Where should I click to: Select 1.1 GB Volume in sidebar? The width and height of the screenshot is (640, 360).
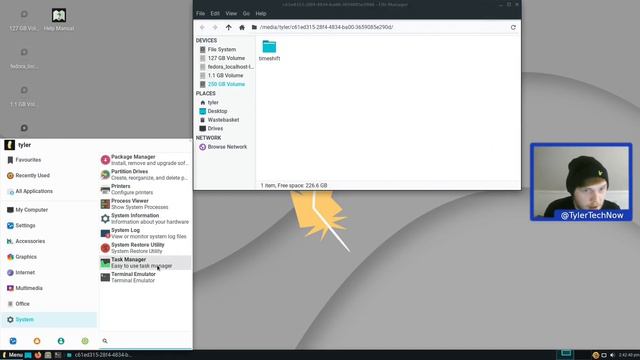pyautogui.click(x=224, y=76)
